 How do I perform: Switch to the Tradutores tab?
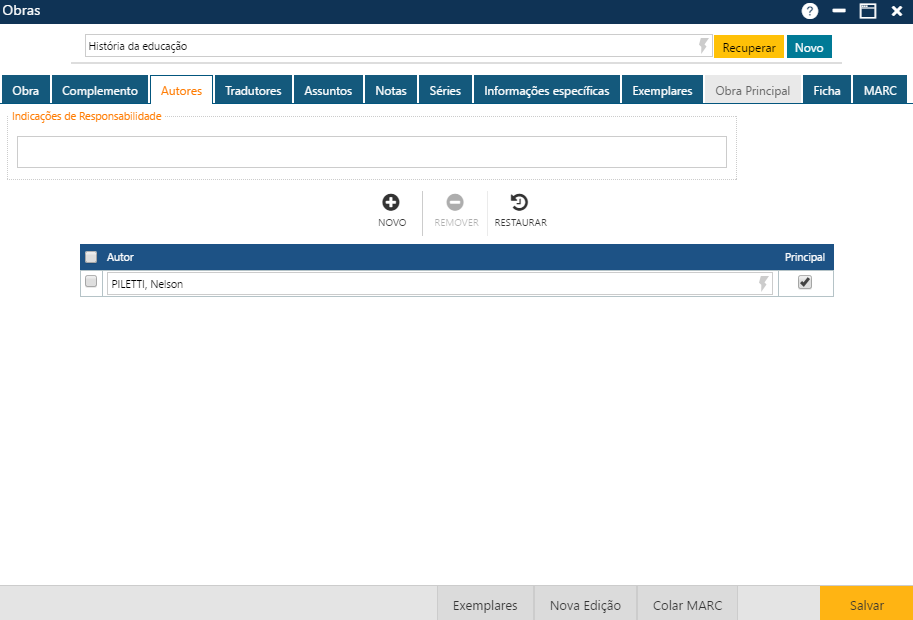point(252,89)
